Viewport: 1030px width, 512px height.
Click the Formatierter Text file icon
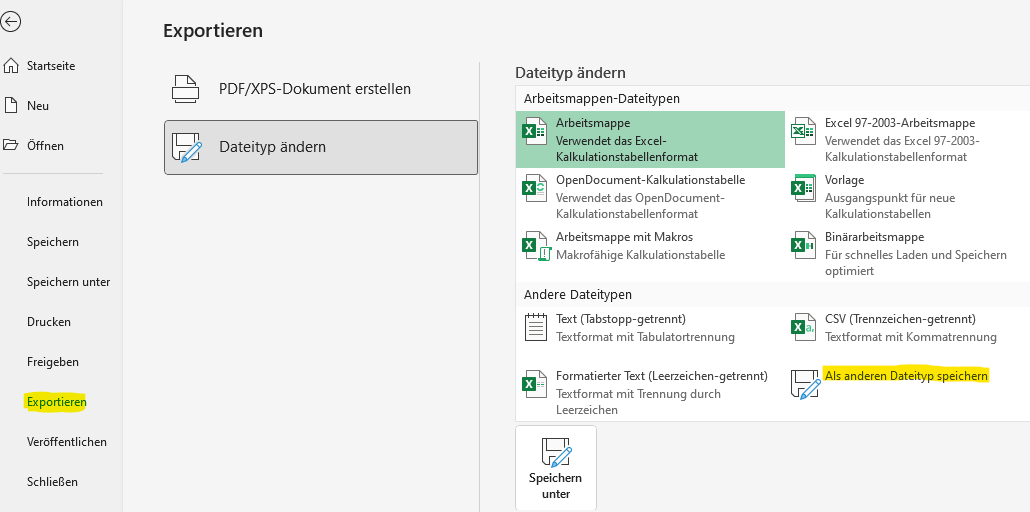pos(535,384)
